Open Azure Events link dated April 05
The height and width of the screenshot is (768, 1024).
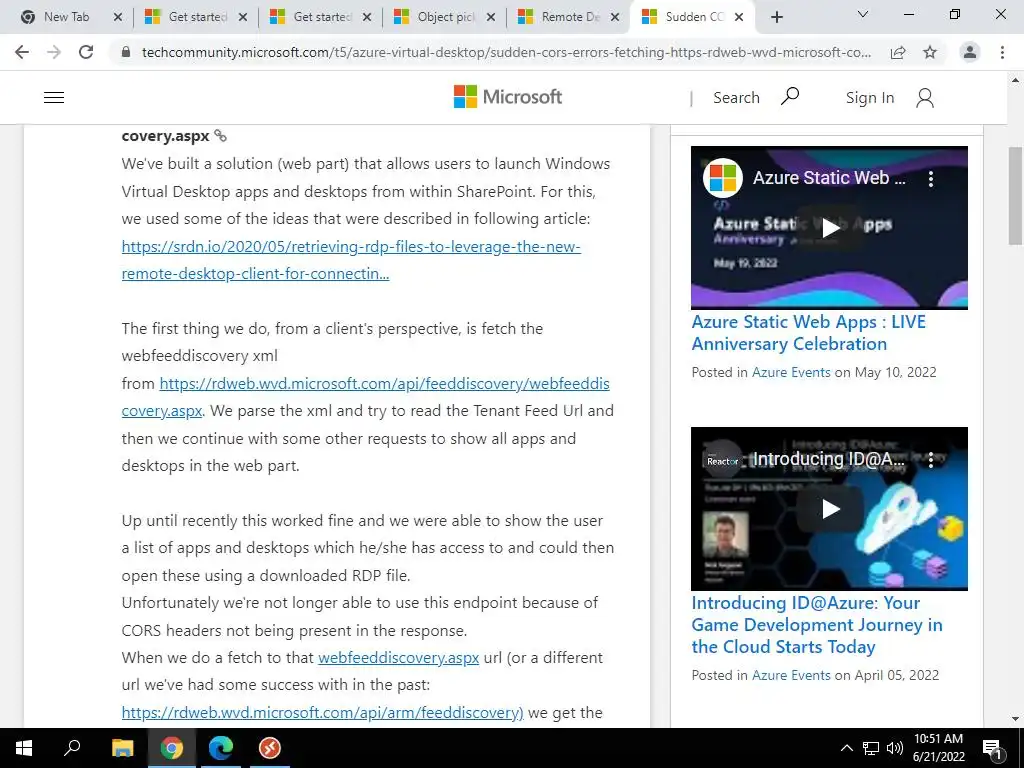[791, 675]
